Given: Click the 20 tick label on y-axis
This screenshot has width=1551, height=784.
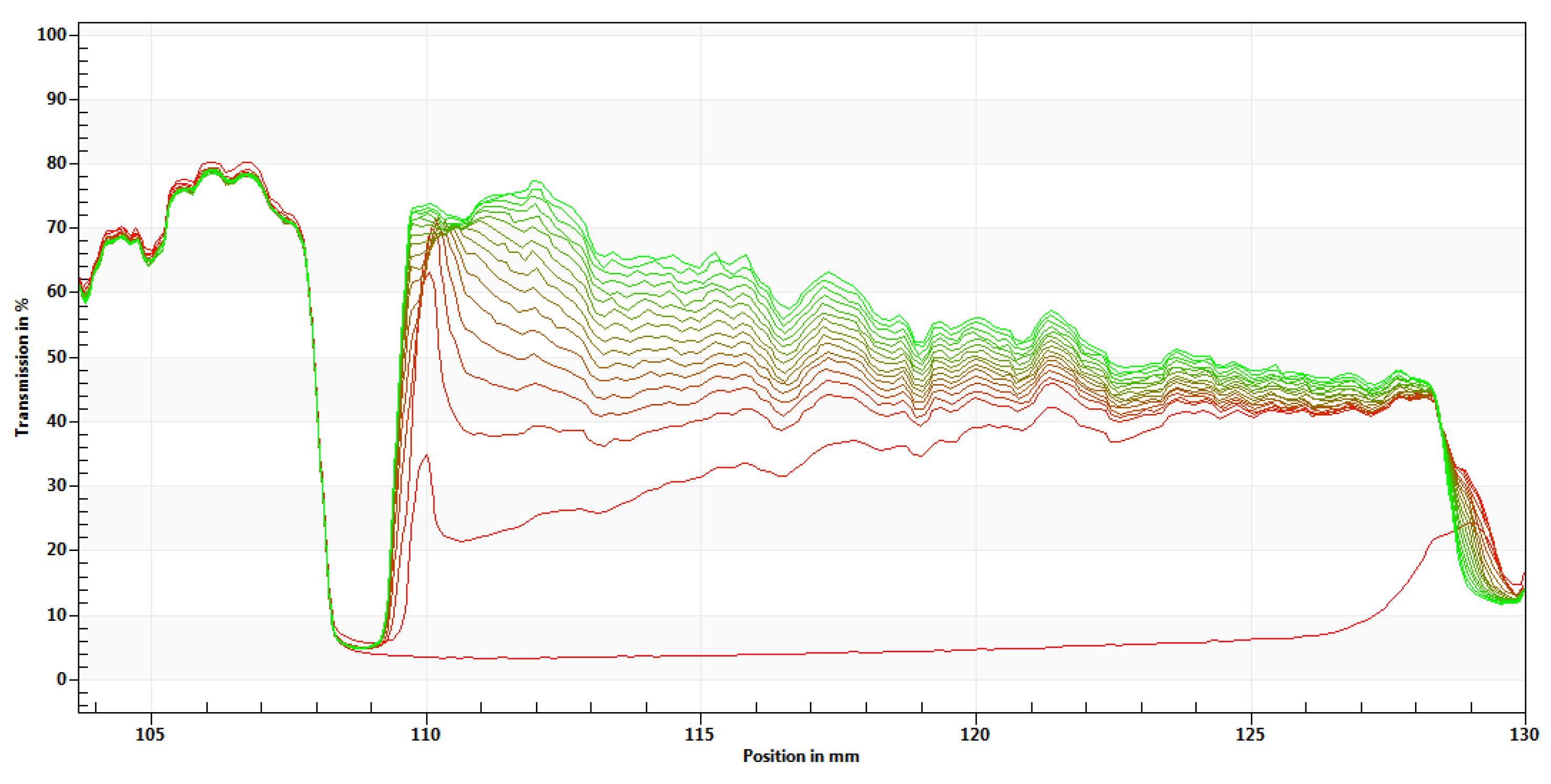Looking at the screenshot, I should pyautogui.click(x=57, y=550).
